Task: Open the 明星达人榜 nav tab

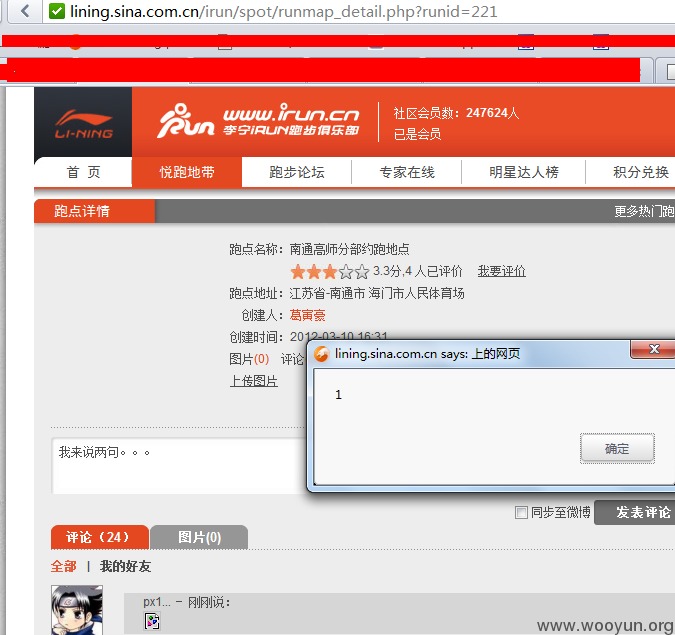Action: click(524, 172)
